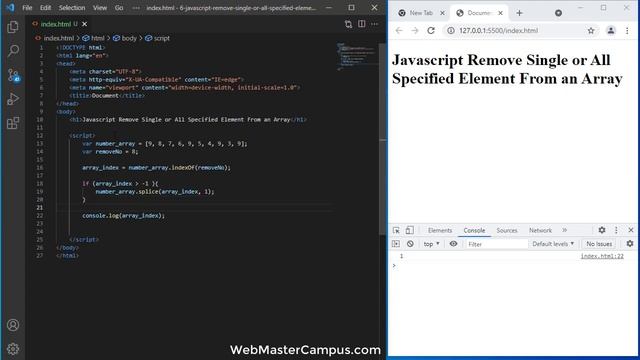Viewport: 640px width, 360px height.
Task: Close the Document browser tab
Action: tap(500, 13)
